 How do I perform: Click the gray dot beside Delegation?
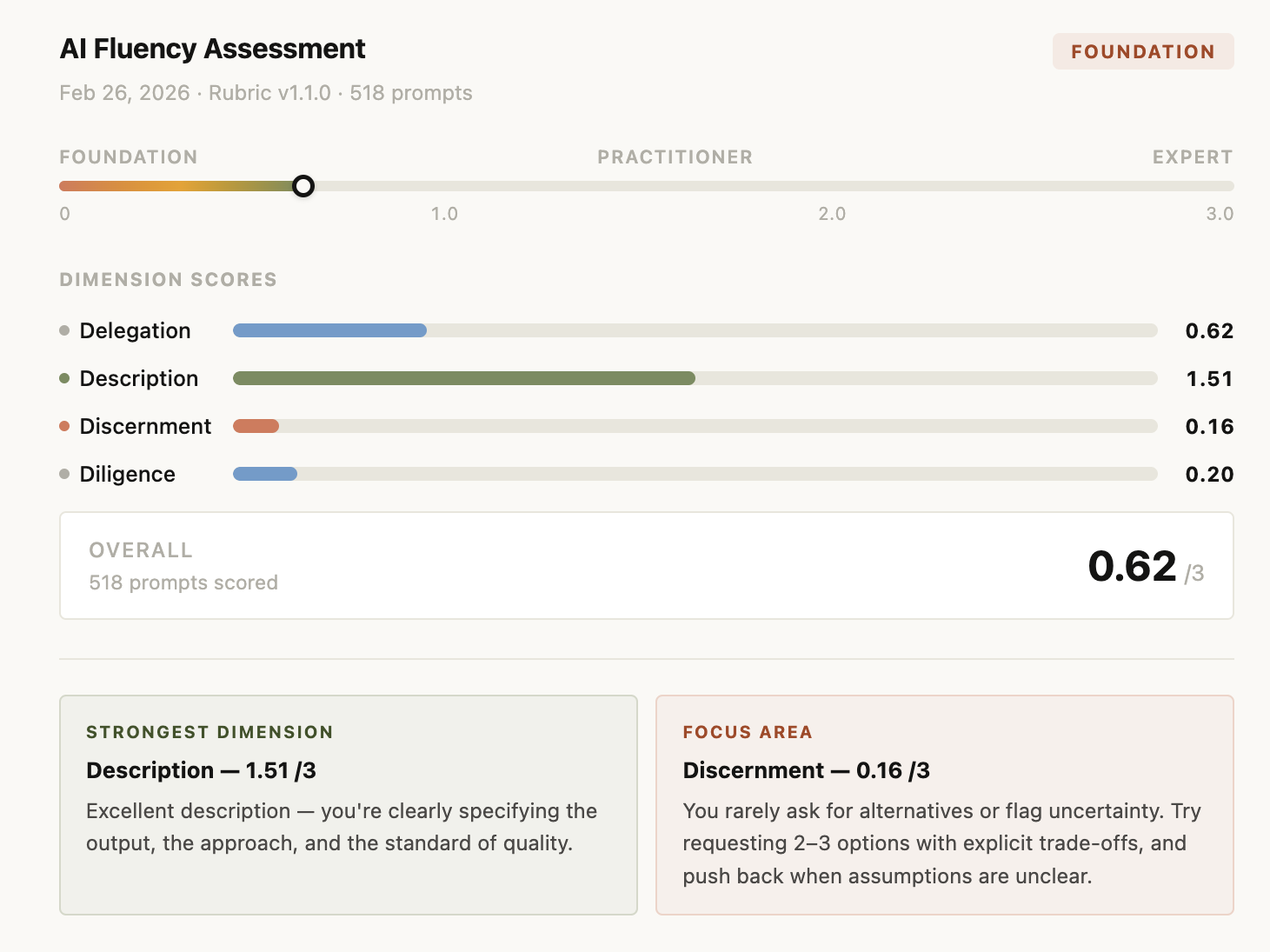pyautogui.click(x=64, y=330)
